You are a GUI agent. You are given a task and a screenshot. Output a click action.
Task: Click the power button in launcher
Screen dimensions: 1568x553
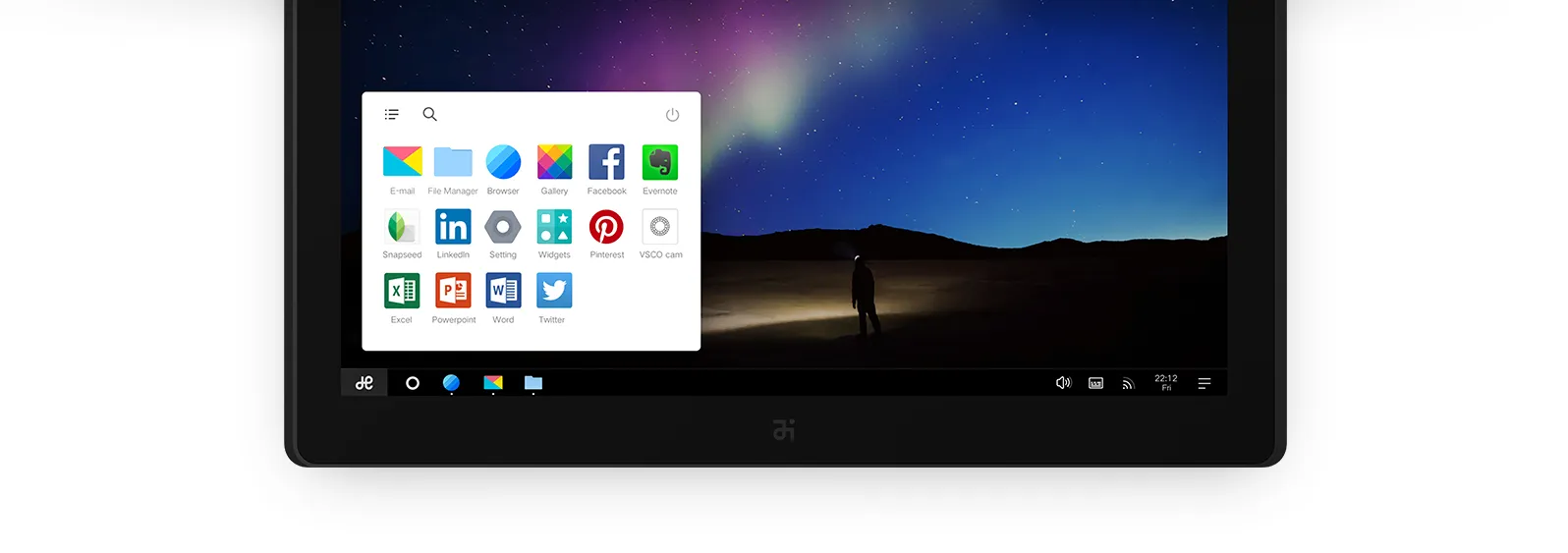point(672,115)
